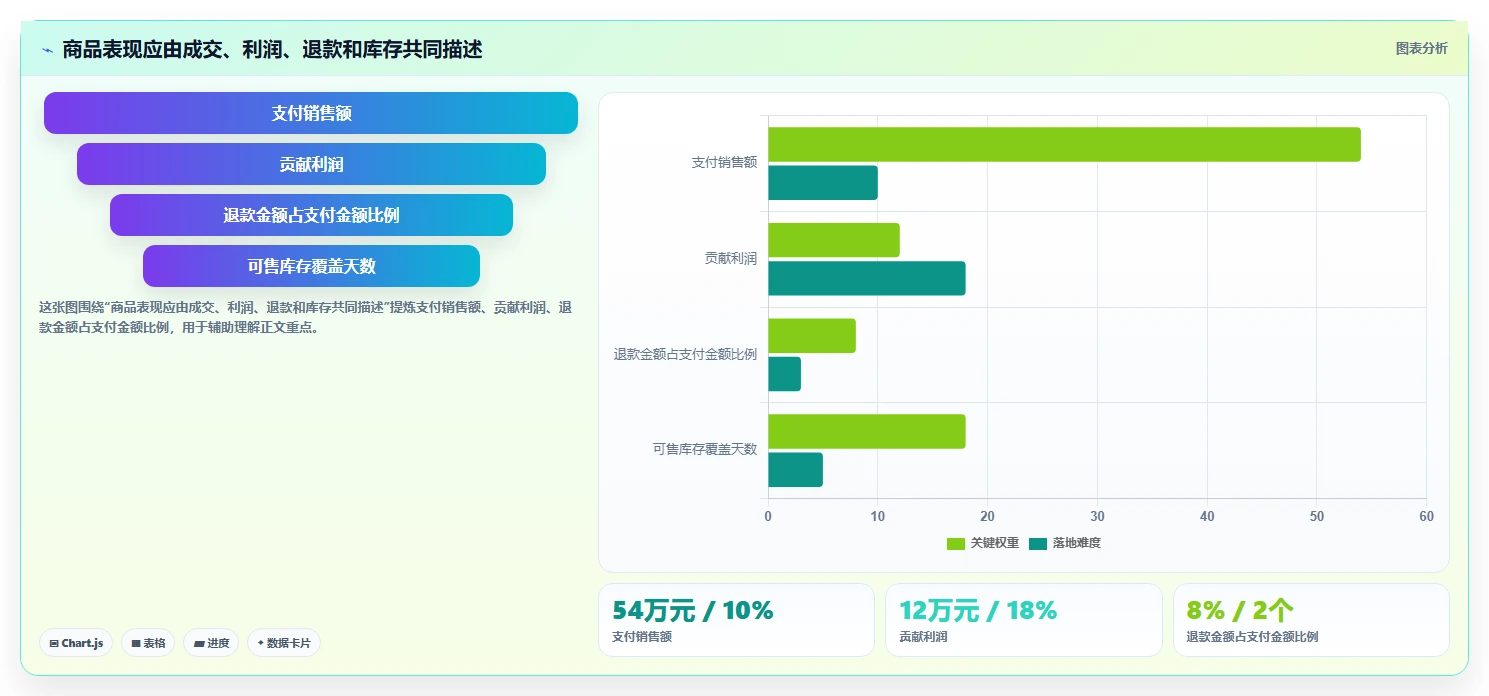Click the green 退款金额占支付金额比例 bar

[x=812, y=335]
